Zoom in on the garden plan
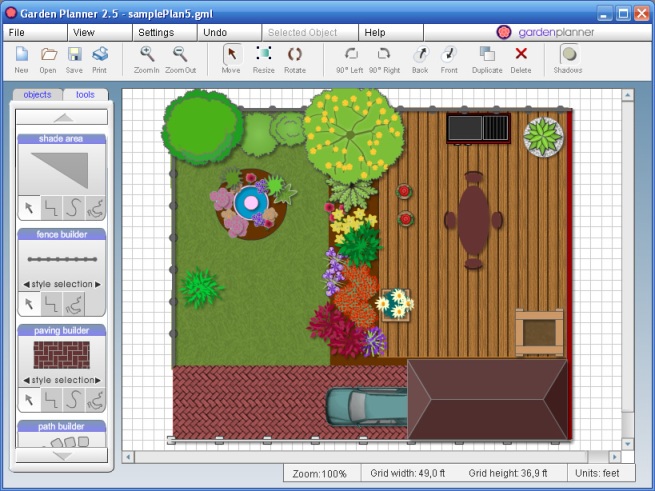 [147, 58]
